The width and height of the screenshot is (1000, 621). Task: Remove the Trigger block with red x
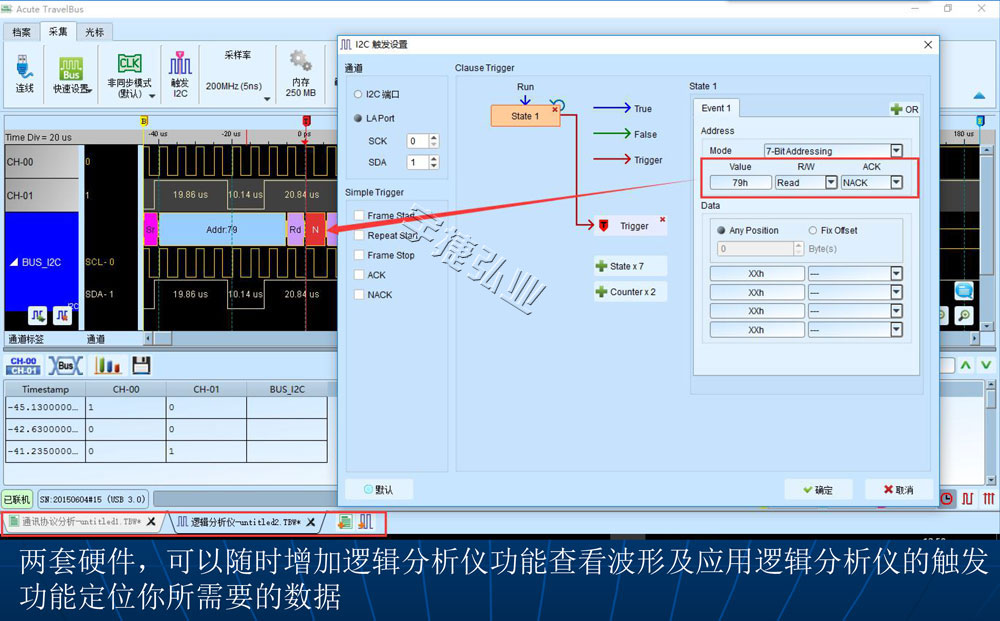coord(663,219)
